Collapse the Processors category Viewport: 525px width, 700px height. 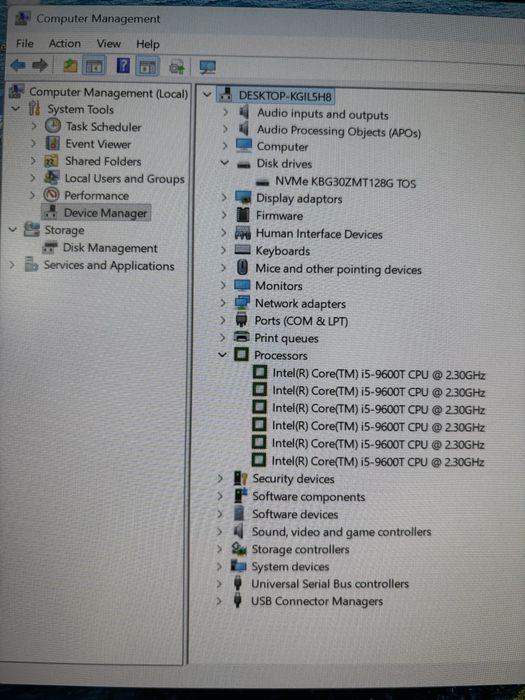point(222,355)
